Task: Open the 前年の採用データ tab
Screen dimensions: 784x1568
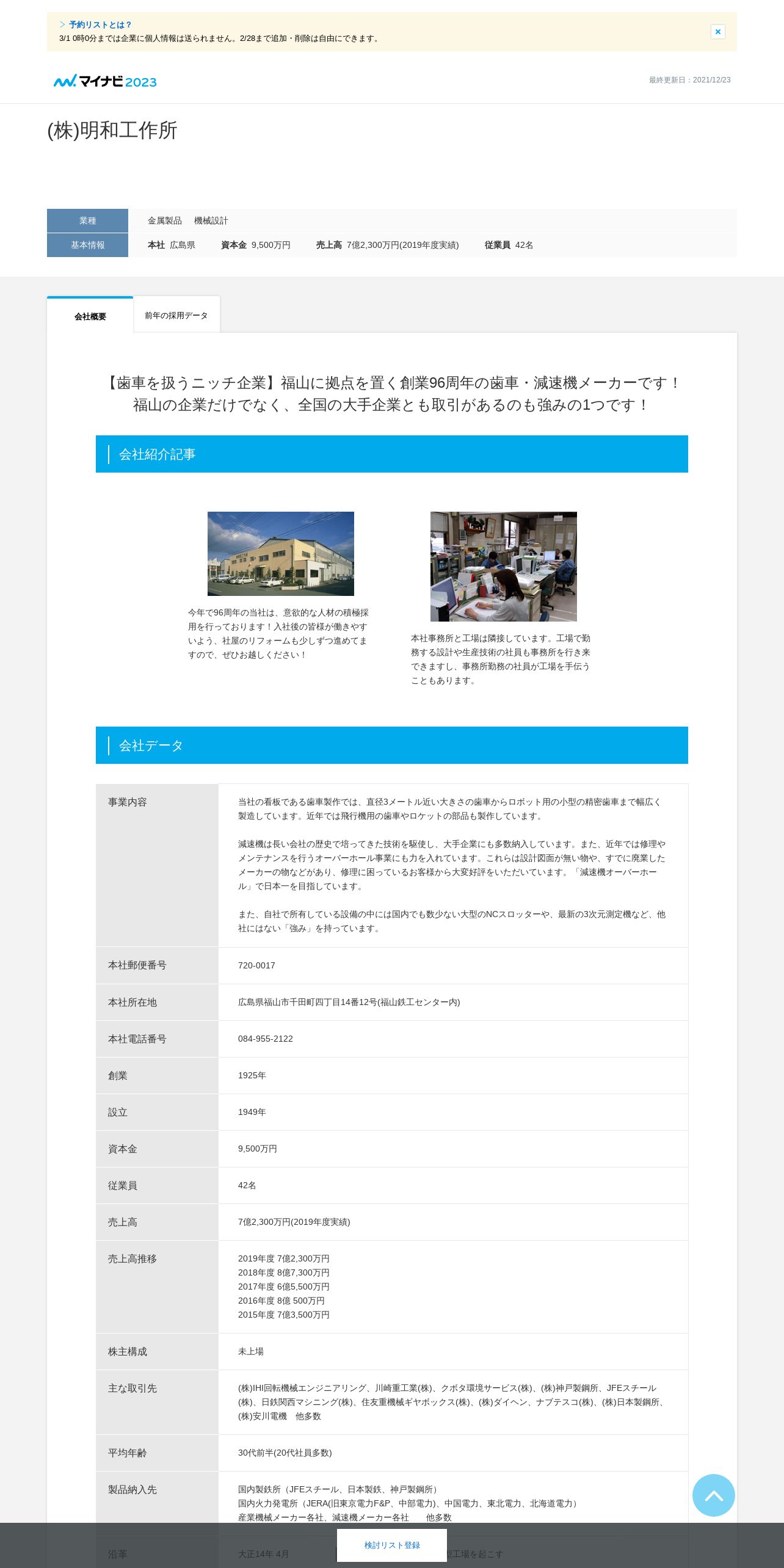Action: (x=176, y=316)
